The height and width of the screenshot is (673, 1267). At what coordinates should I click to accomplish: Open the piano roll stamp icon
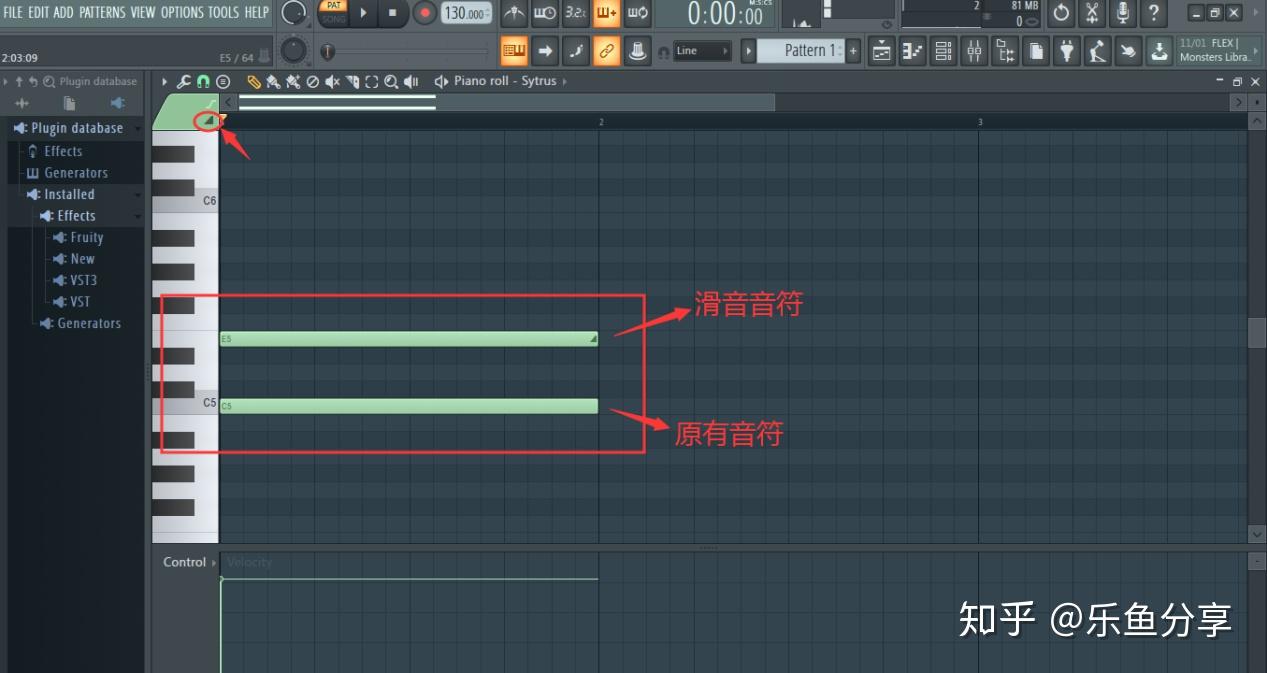[x=223, y=81]
